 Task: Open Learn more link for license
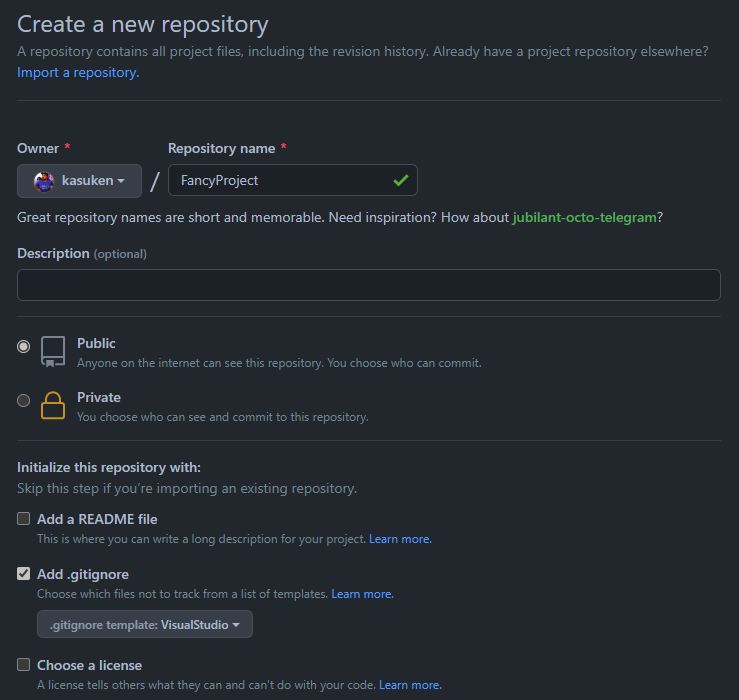point(410,685)
